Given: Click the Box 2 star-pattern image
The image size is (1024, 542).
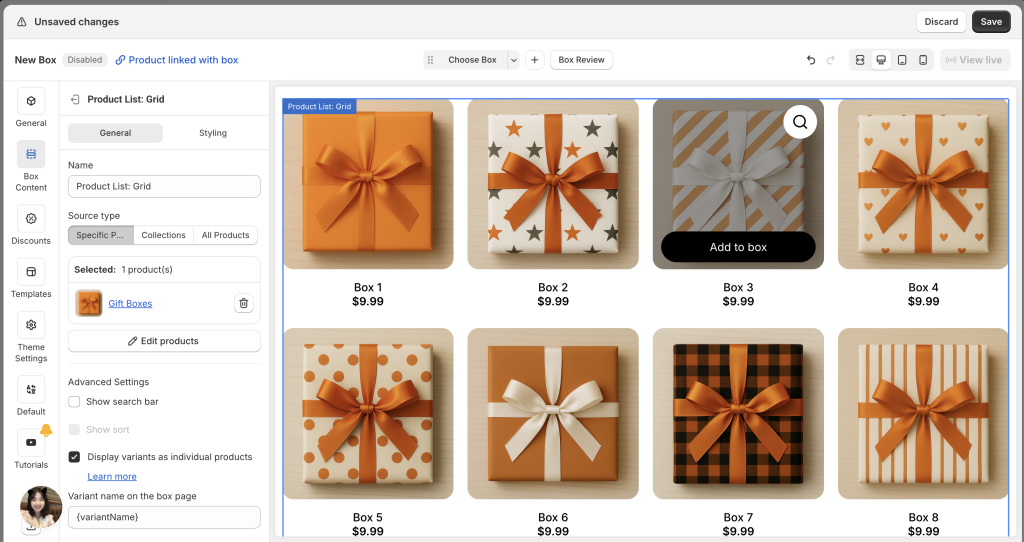Looking at the screenshot, I should tap(553, 183).
